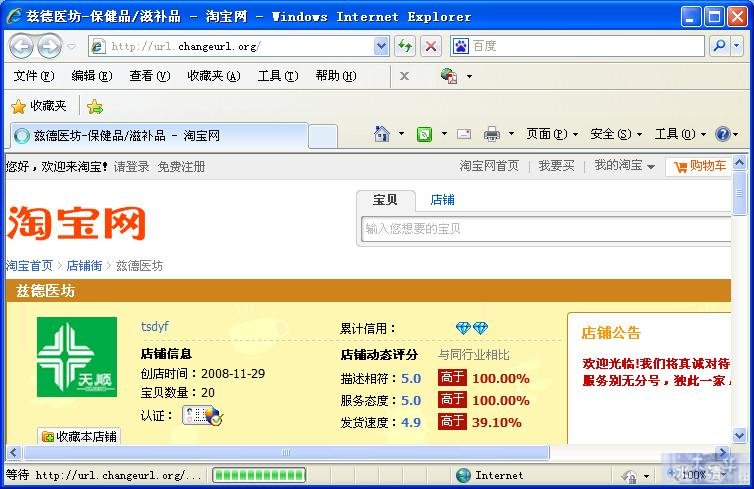The width and height of the screenshot is (754, 489).
Task: Click the vertical scrollbar up arrow
Action: 739,163
